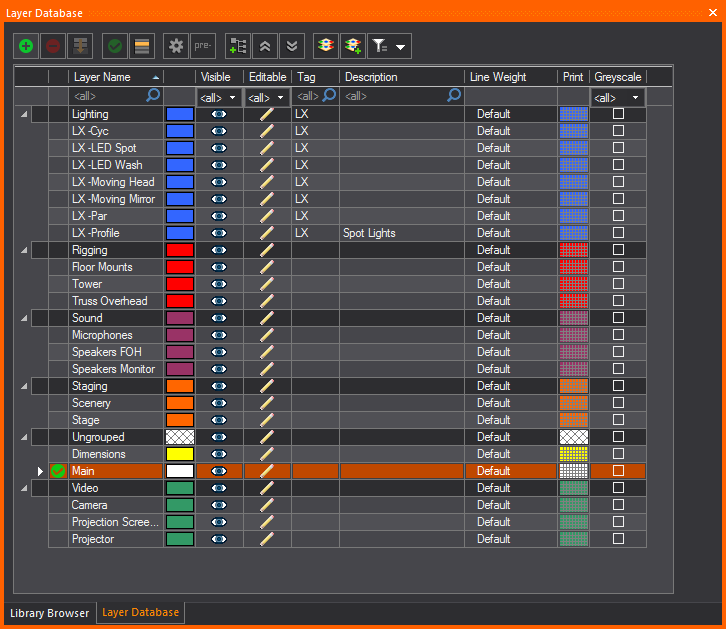Sort by the Layer Name column header

point(110,77)
